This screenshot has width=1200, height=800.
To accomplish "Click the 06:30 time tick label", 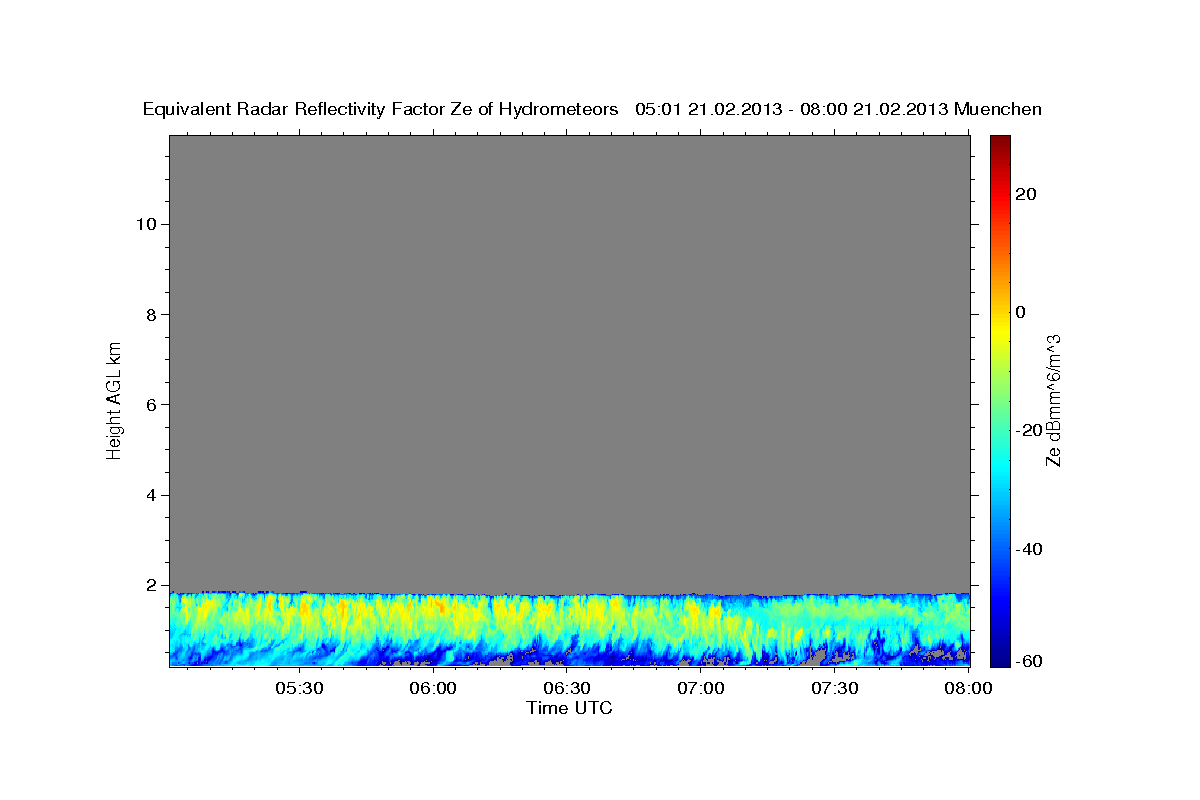I will (x=568, y=688).
